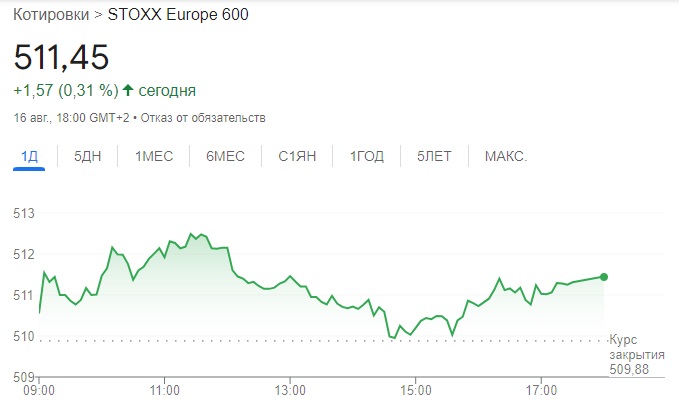The height and width of the screenshot is (406, 679).
Task: Click the STOXX Europe 600 title
Action: coord(178,15)
